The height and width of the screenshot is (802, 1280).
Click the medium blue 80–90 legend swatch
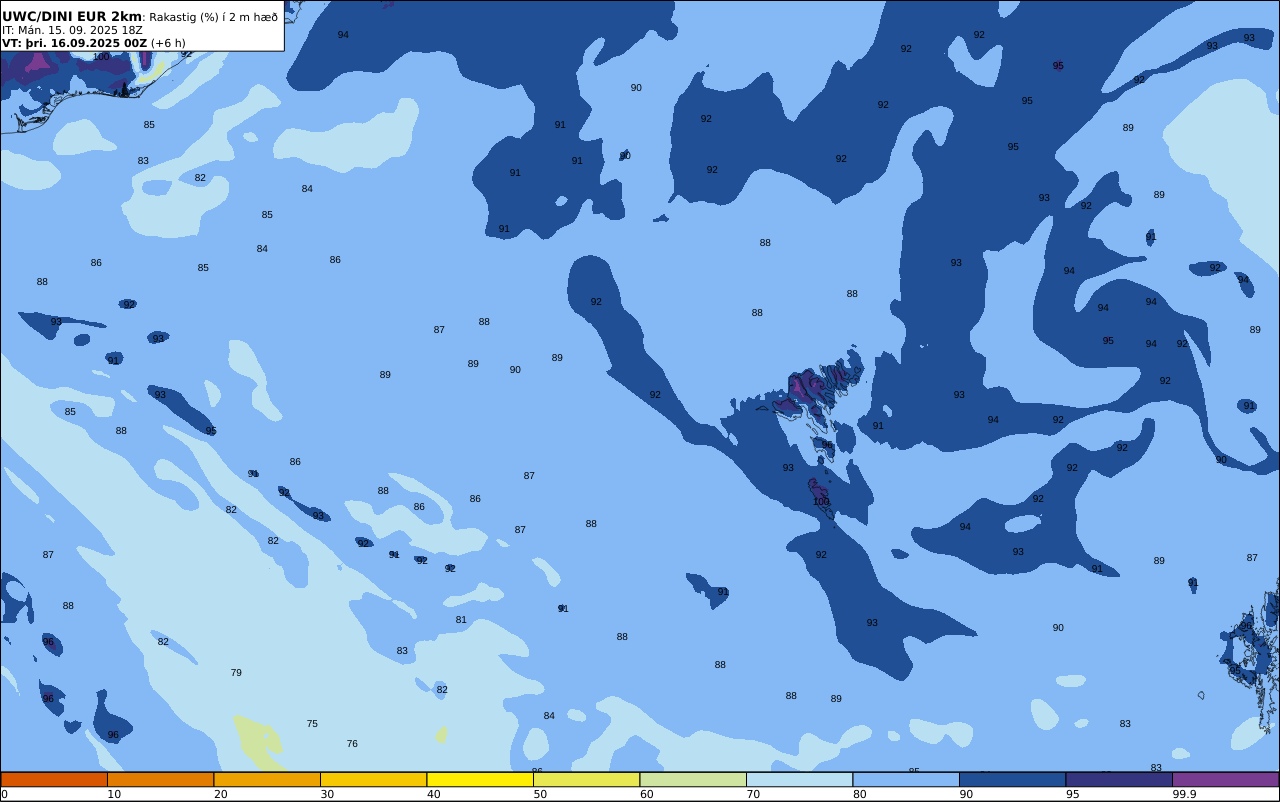pyautogui.click(x=906, y=779)
